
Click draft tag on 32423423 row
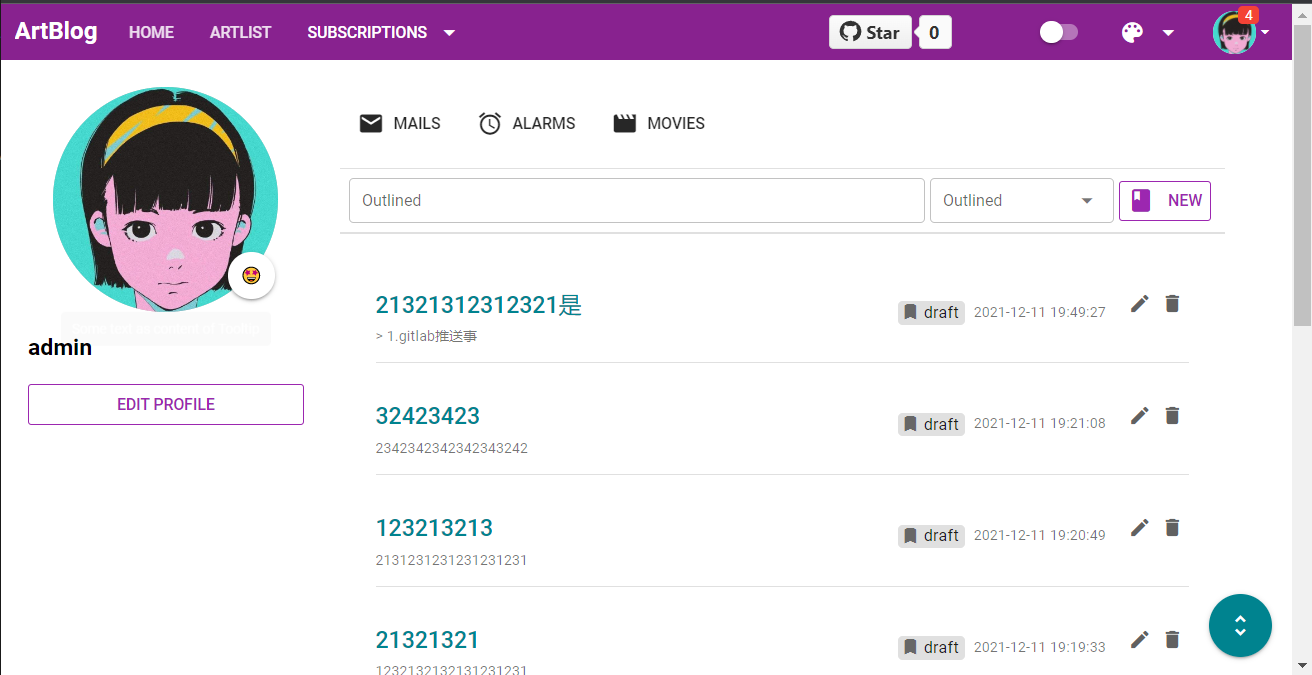pos(931,424)
